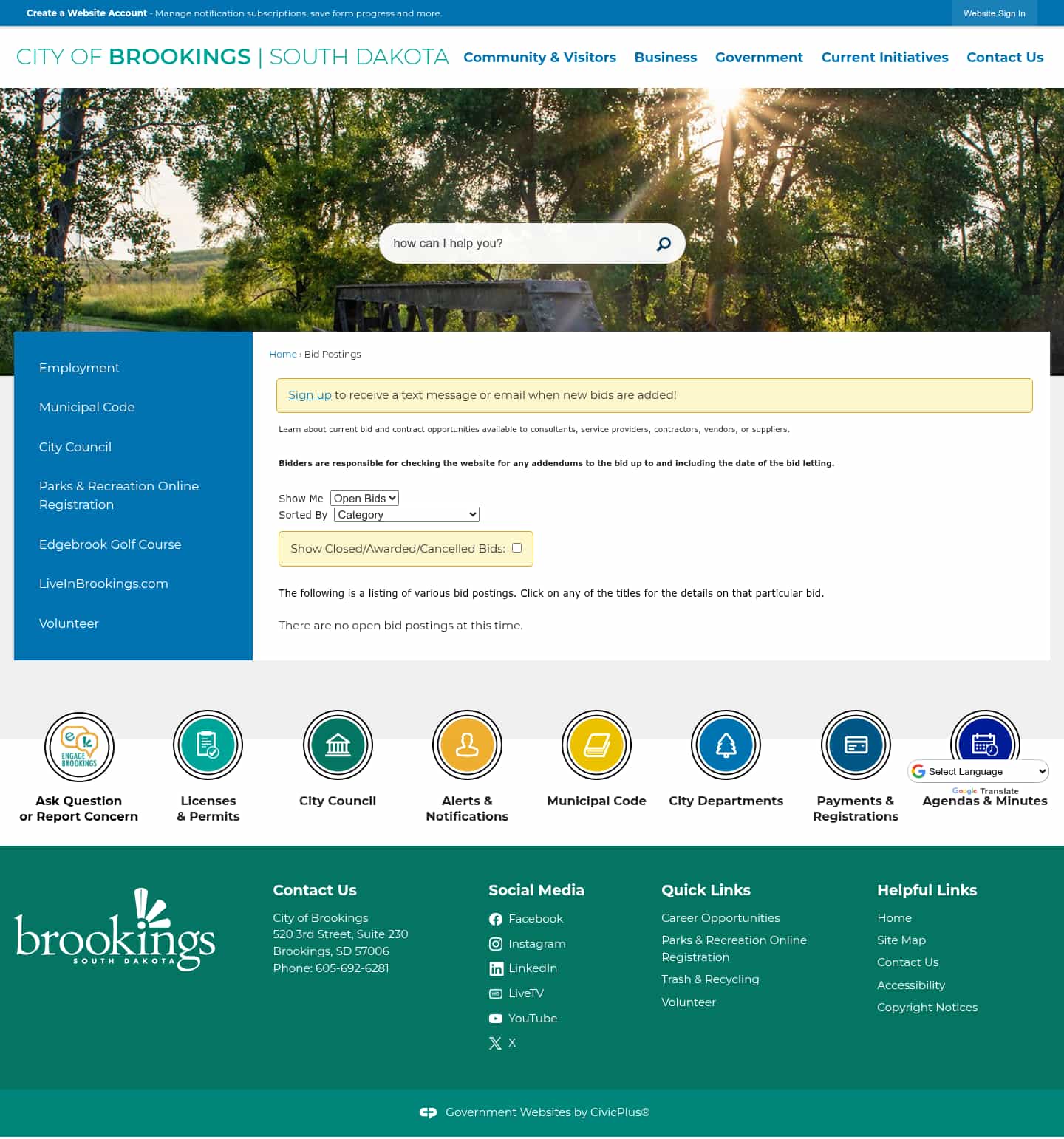
Task: Open the Government navigation menu
Action: 759,57
